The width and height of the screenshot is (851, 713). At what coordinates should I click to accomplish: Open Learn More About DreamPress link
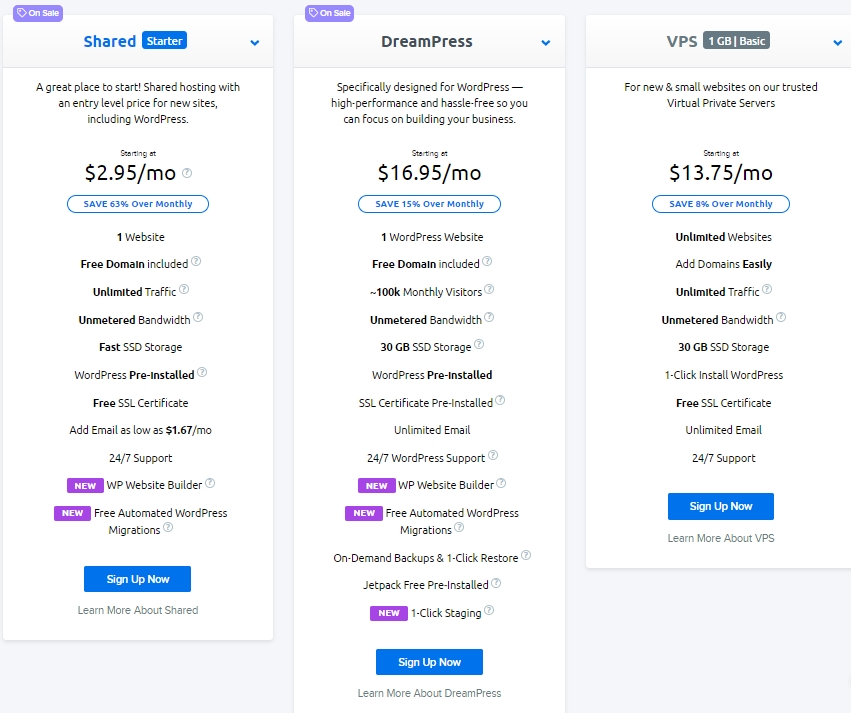coord(429,693)
